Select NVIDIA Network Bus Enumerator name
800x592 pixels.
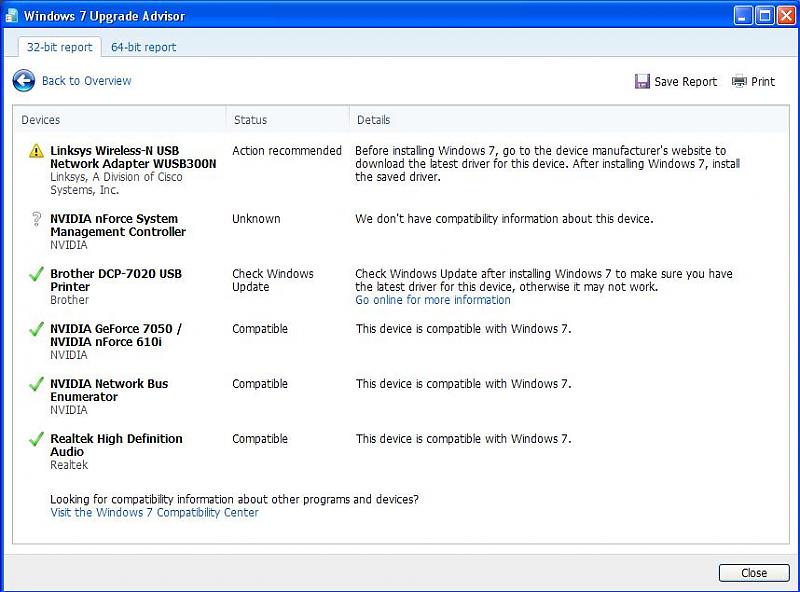point(109,390)
